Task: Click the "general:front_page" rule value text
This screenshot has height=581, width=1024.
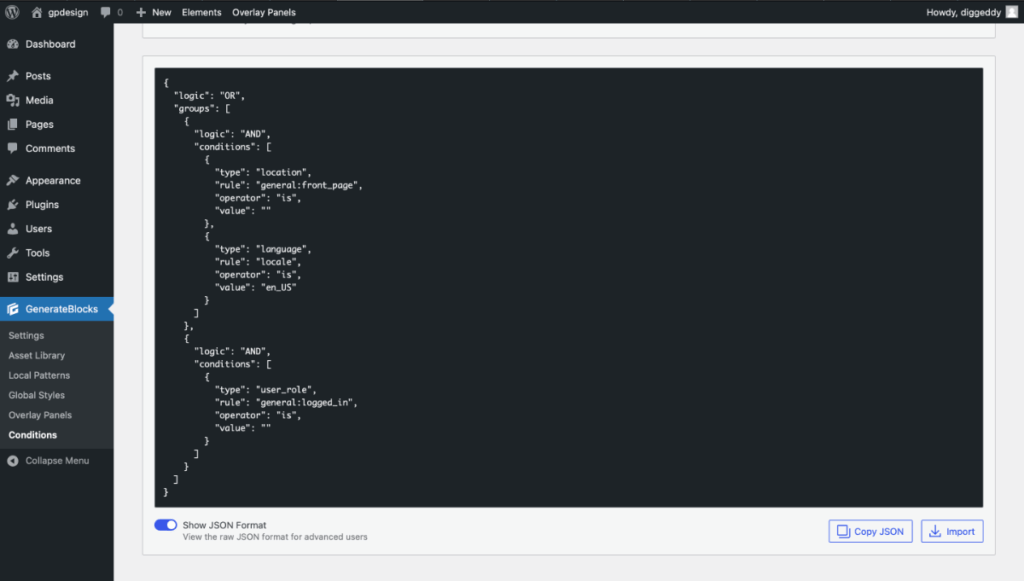Action: [309, 185]
